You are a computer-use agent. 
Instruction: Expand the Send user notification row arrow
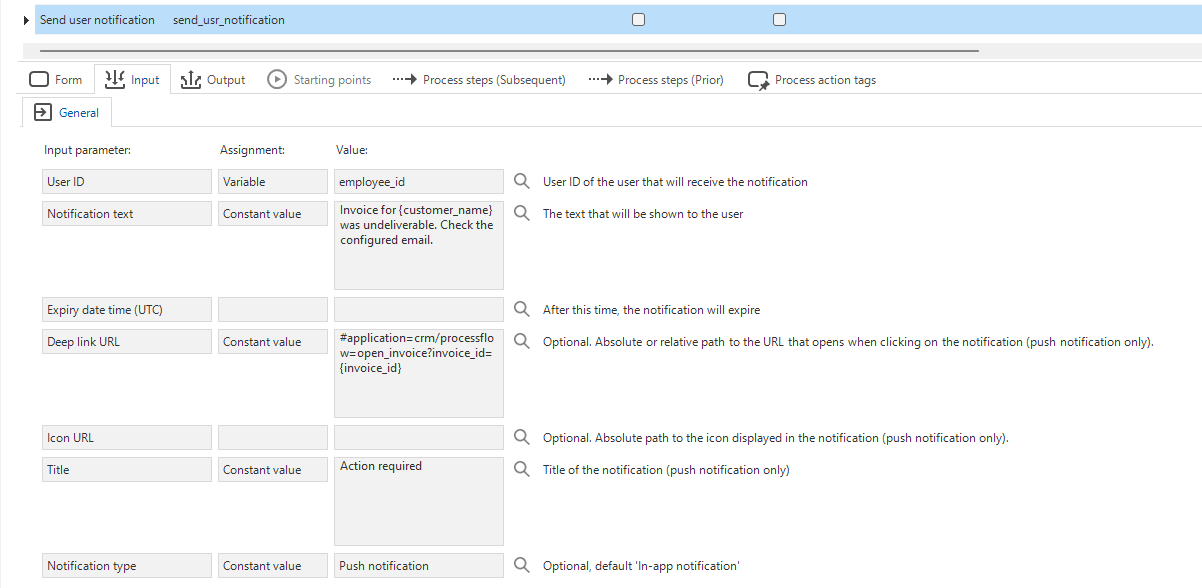tap(26, 20)
